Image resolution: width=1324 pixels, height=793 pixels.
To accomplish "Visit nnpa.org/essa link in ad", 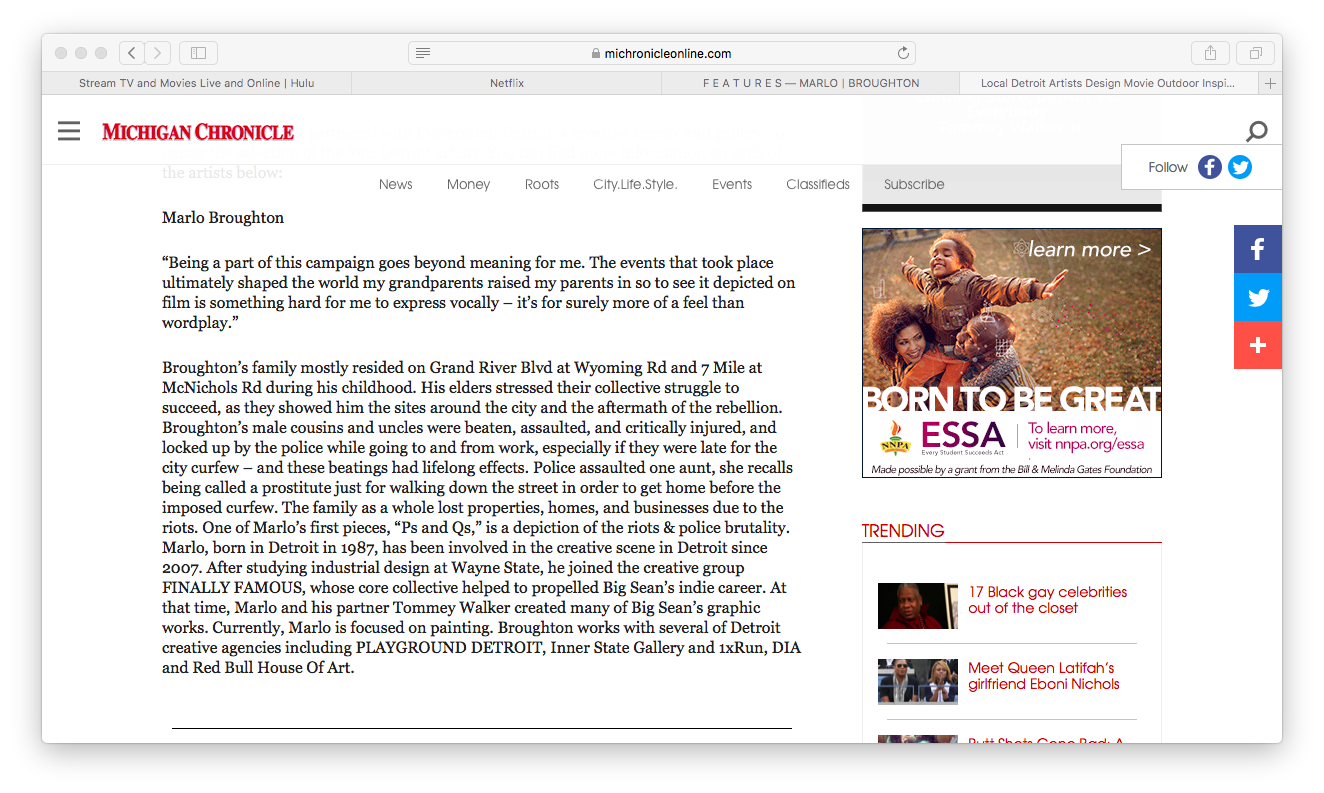I will [x=1086, y=444].
